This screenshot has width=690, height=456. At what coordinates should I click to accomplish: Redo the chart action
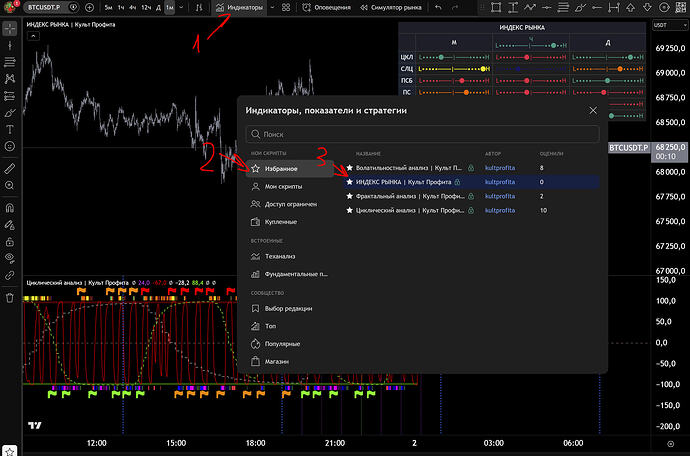[x=455, y=7]
